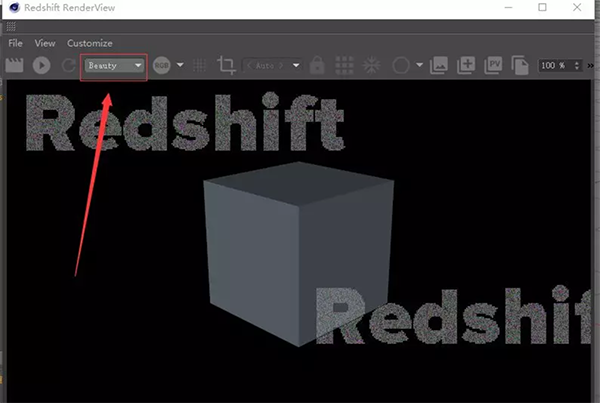Open the Beauty AOV dropdown

(x=114, y=65)
